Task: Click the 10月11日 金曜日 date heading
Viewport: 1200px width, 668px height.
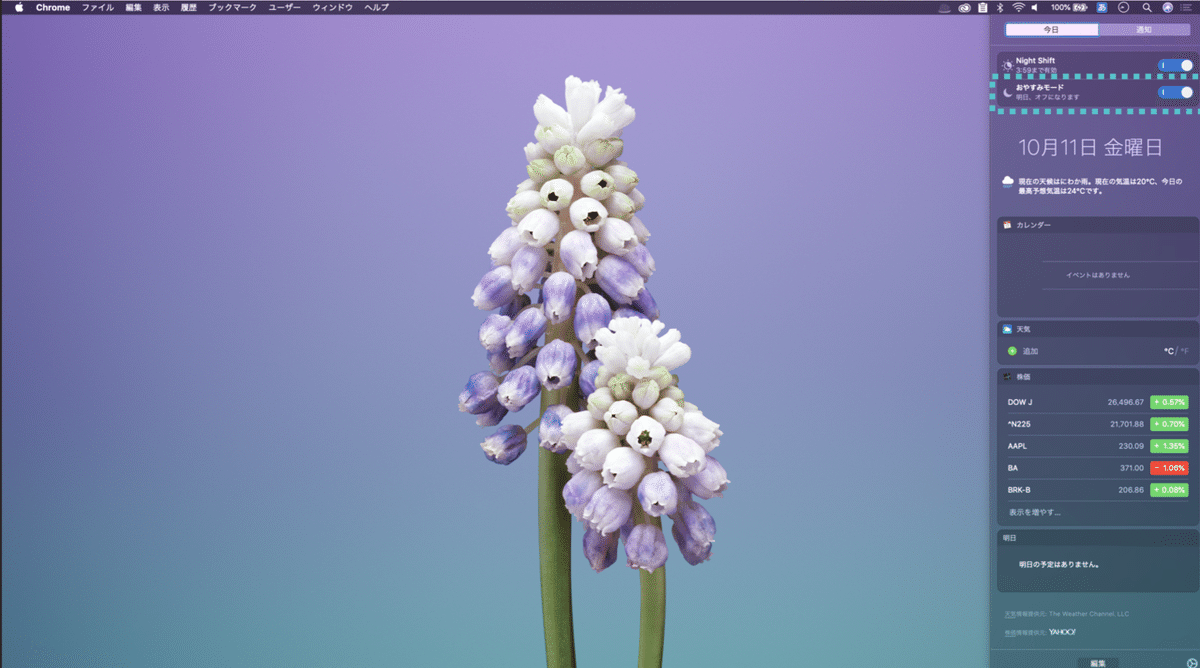Action: pyautogui.click(x=1090, y=148)
